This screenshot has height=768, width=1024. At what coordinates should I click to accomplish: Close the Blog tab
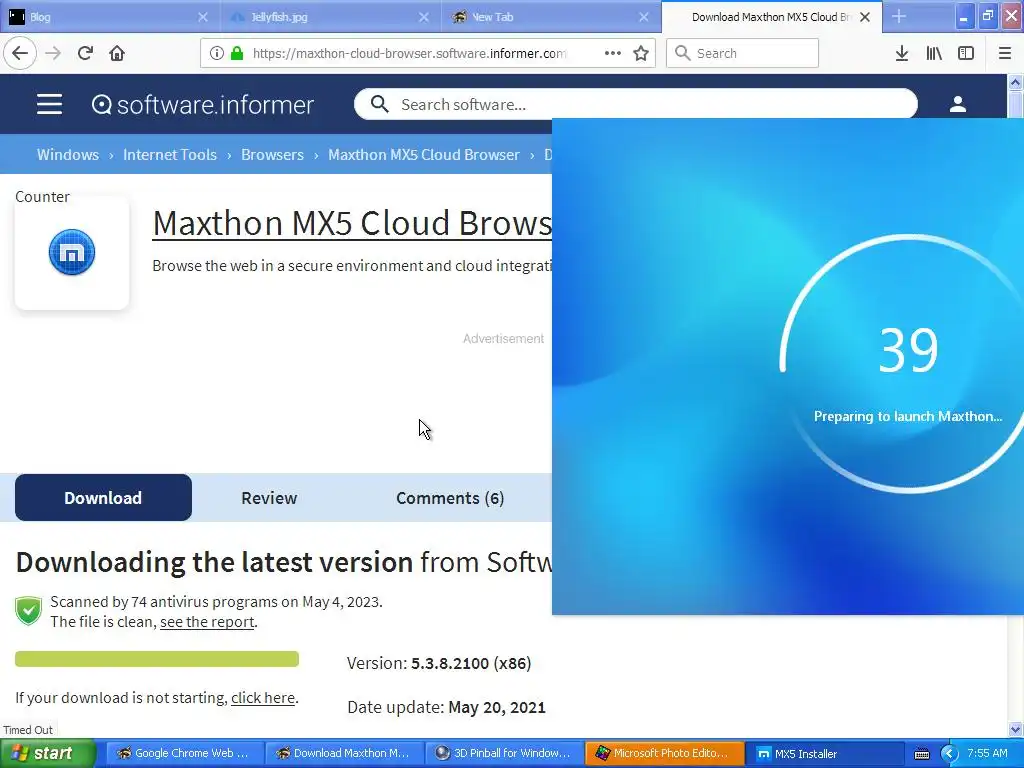pyautogui.click(x=203, y=17)
